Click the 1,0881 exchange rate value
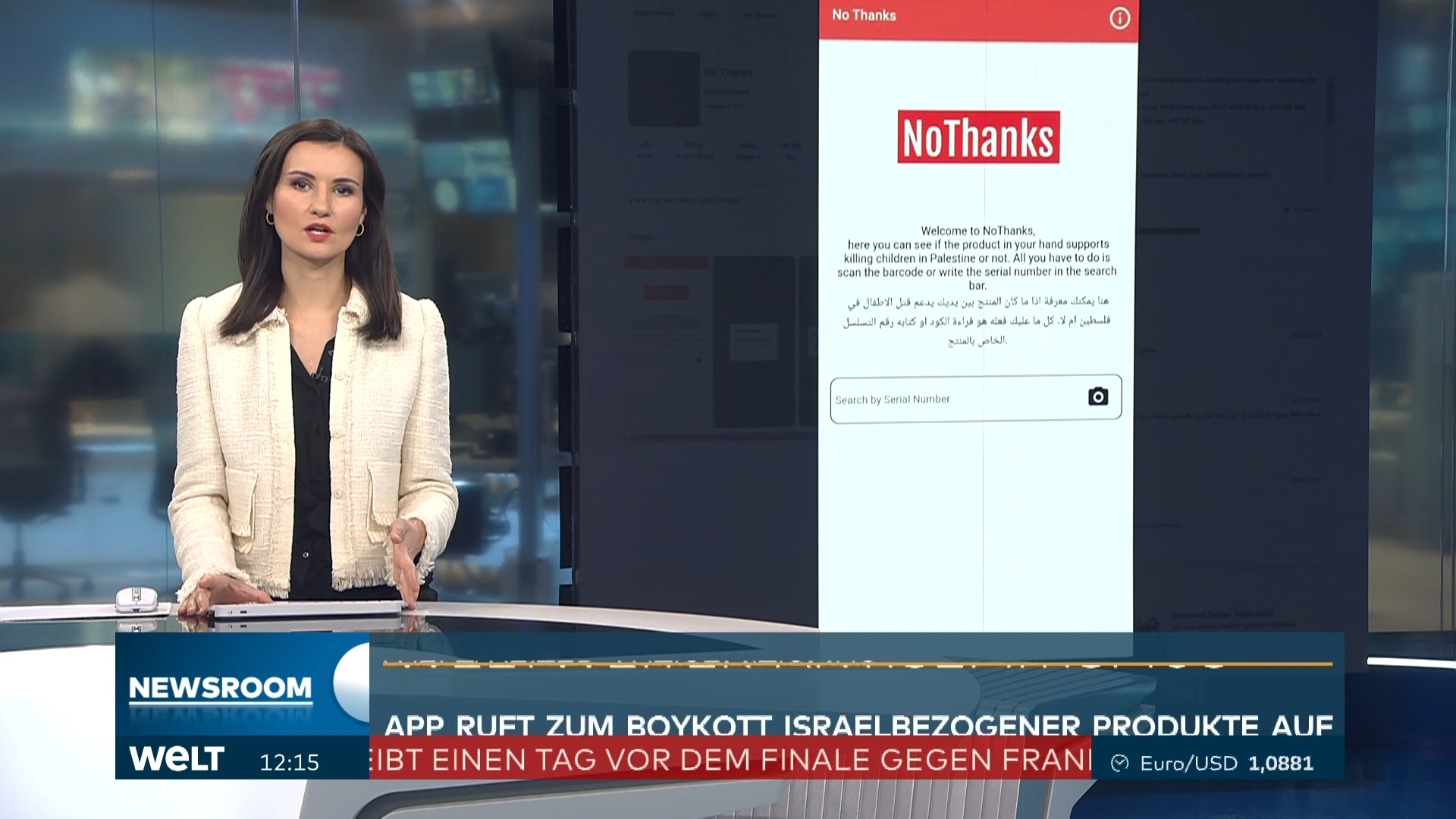Screen dimensions: 1456x819 tap(1281, 763)
